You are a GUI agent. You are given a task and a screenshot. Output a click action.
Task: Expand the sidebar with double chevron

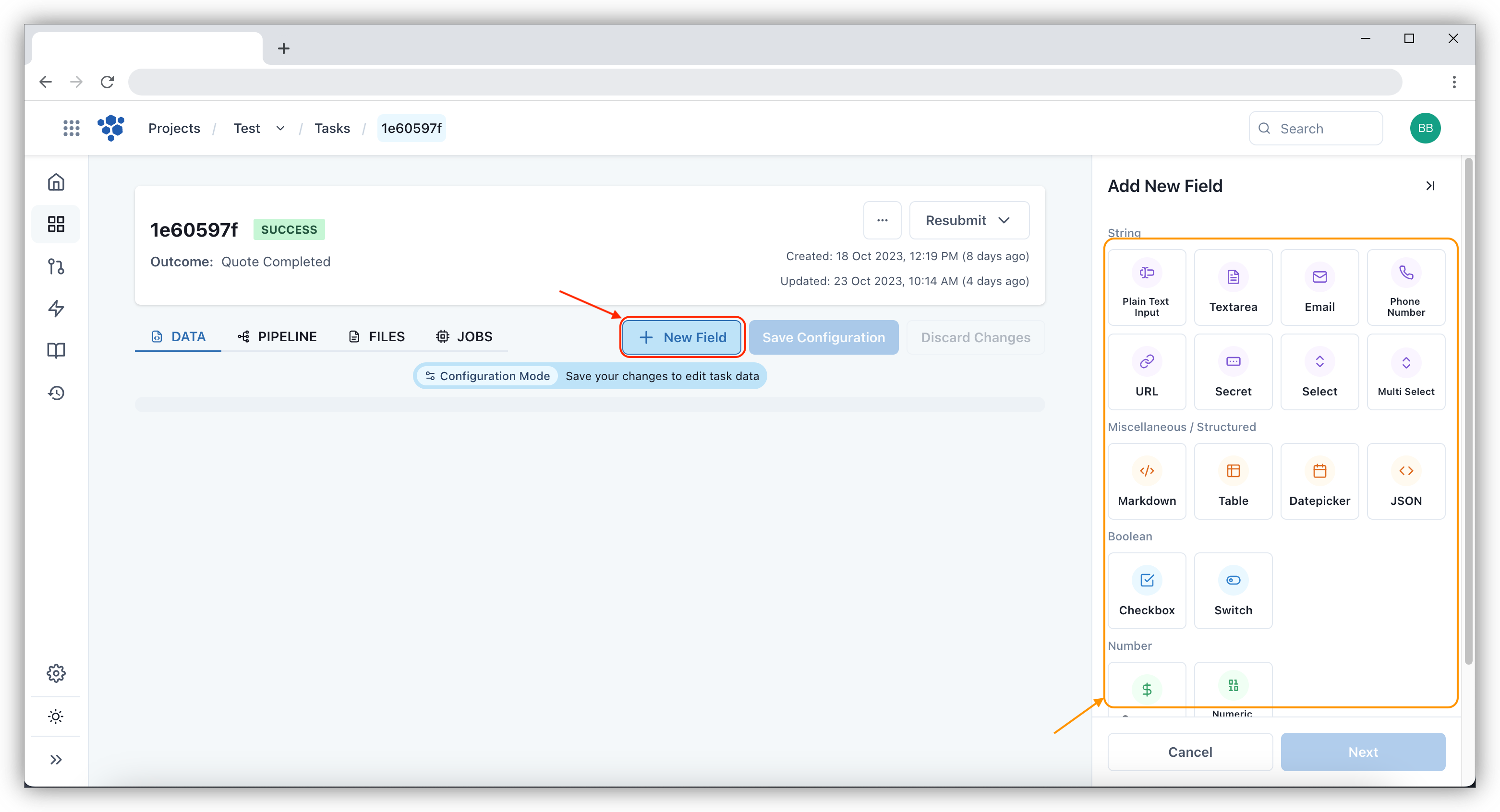point(56,760)
